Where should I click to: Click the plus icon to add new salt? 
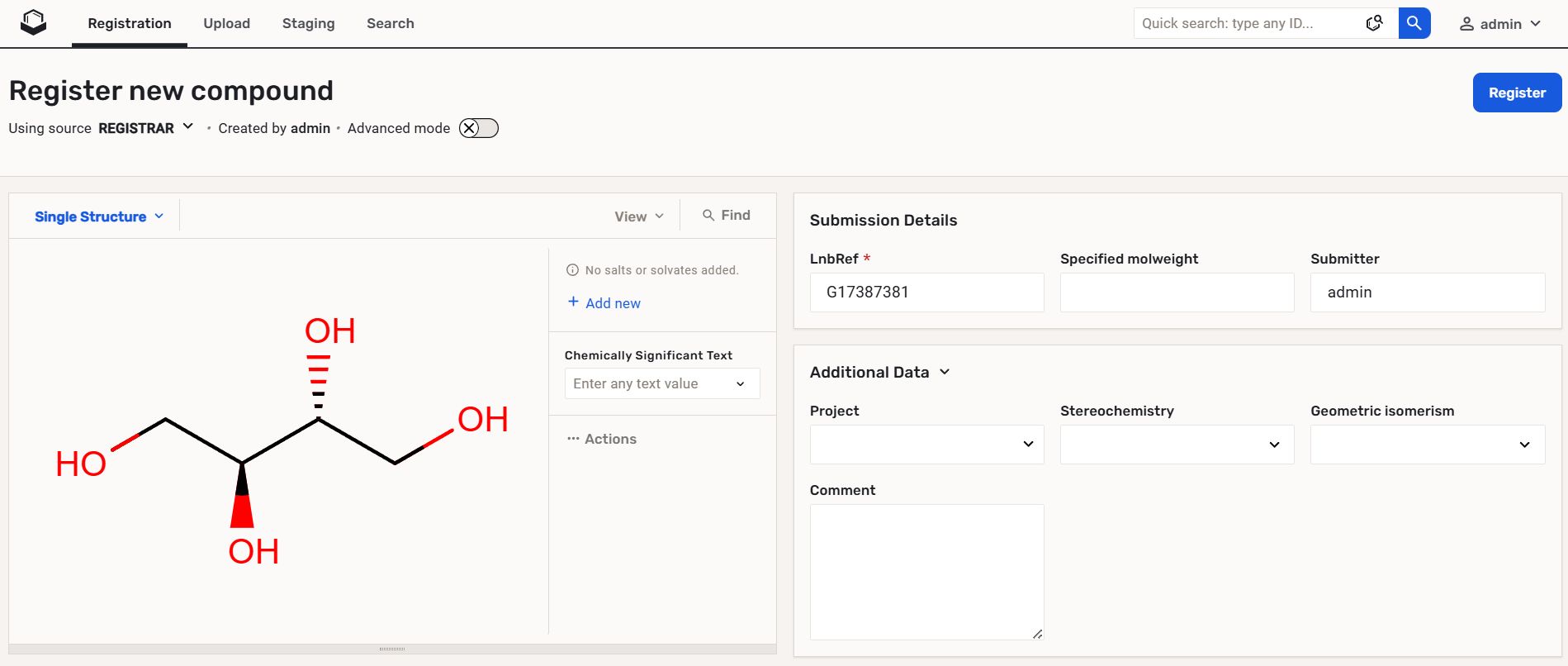coord(573,302)
